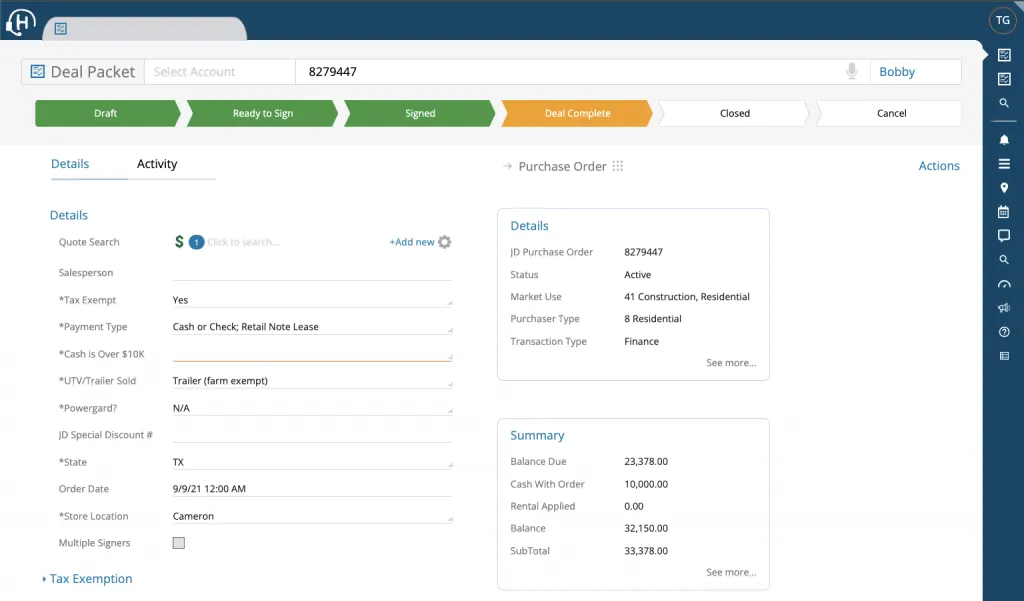1024x601 pixels.
Task: Click the green dollar sign quote icon
Action: click(179, 242)
